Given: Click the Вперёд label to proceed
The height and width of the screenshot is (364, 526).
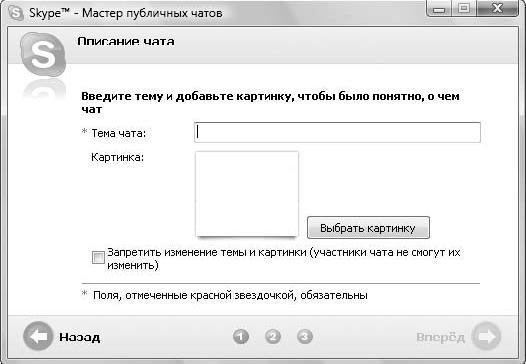Looking at the screenshot, I should click(440, 337).
